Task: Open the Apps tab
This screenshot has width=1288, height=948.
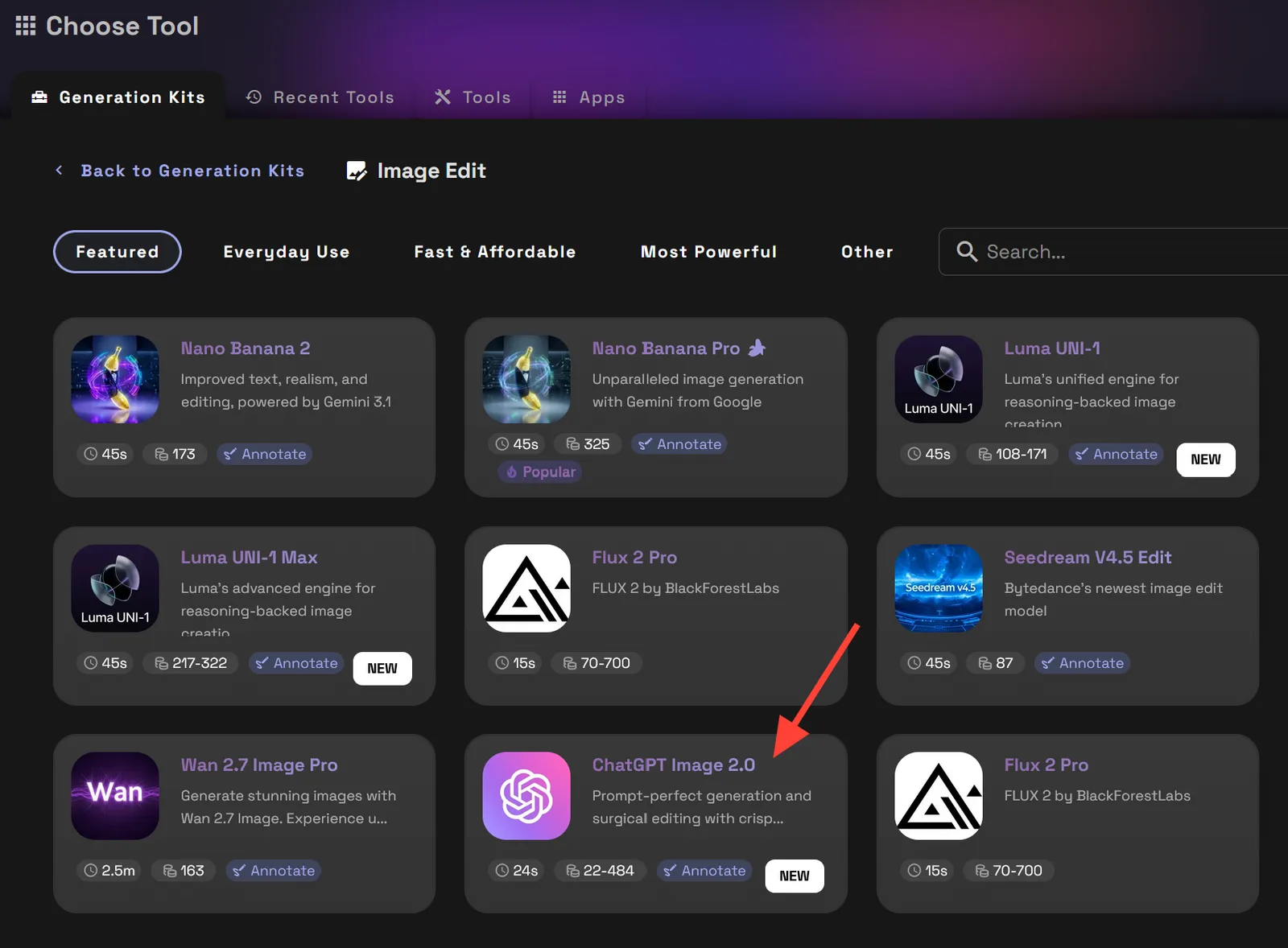Action: 588,97
